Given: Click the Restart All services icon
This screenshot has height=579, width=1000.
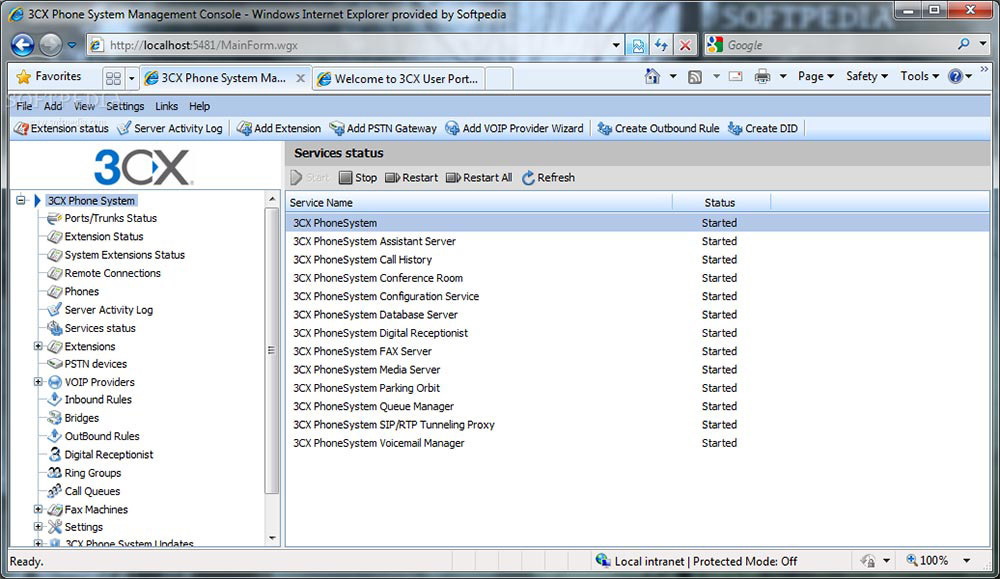Looking at the screenshot, I should pos(453,177).
